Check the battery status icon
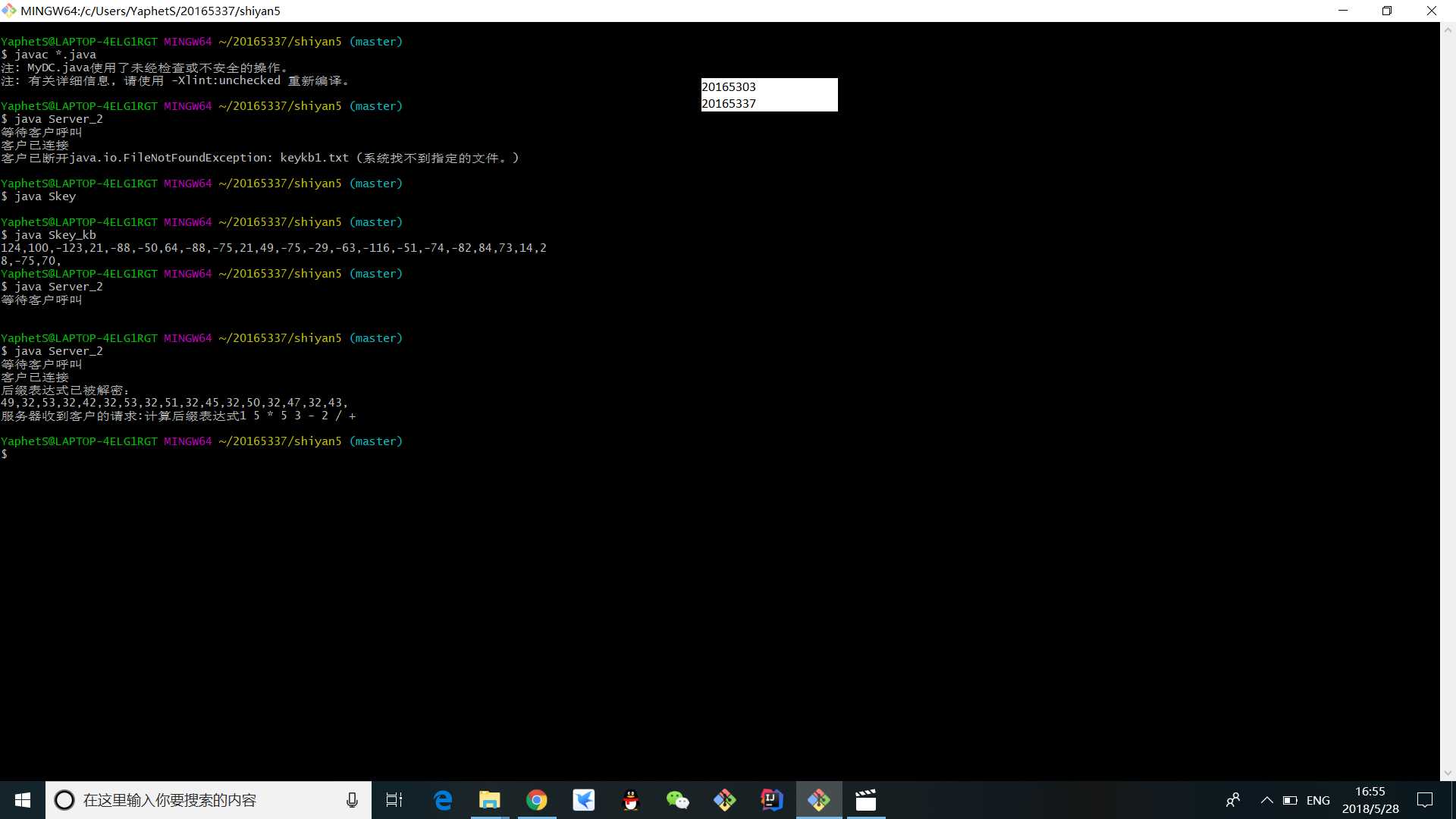 pos(1290,800)
